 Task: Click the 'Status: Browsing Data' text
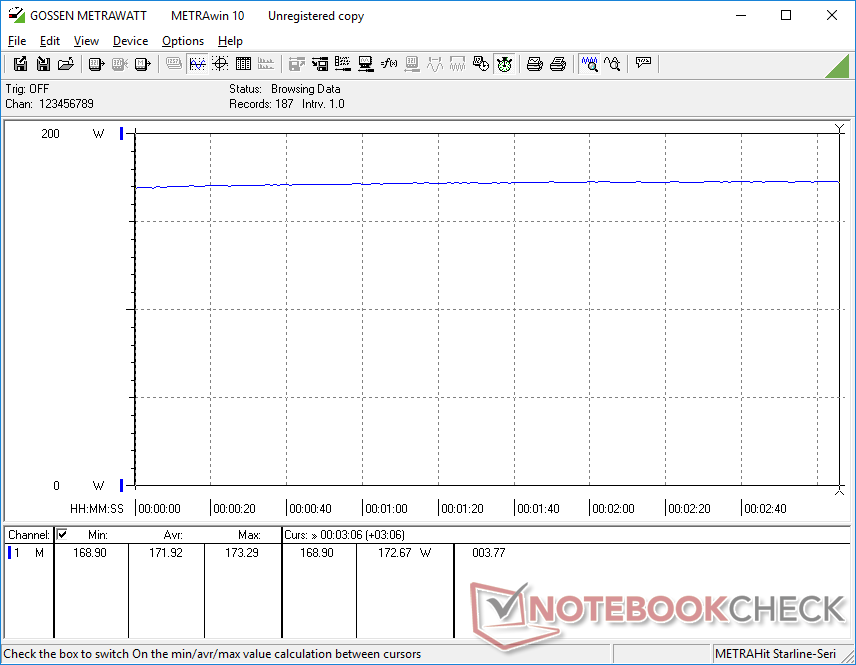point(284,88)
